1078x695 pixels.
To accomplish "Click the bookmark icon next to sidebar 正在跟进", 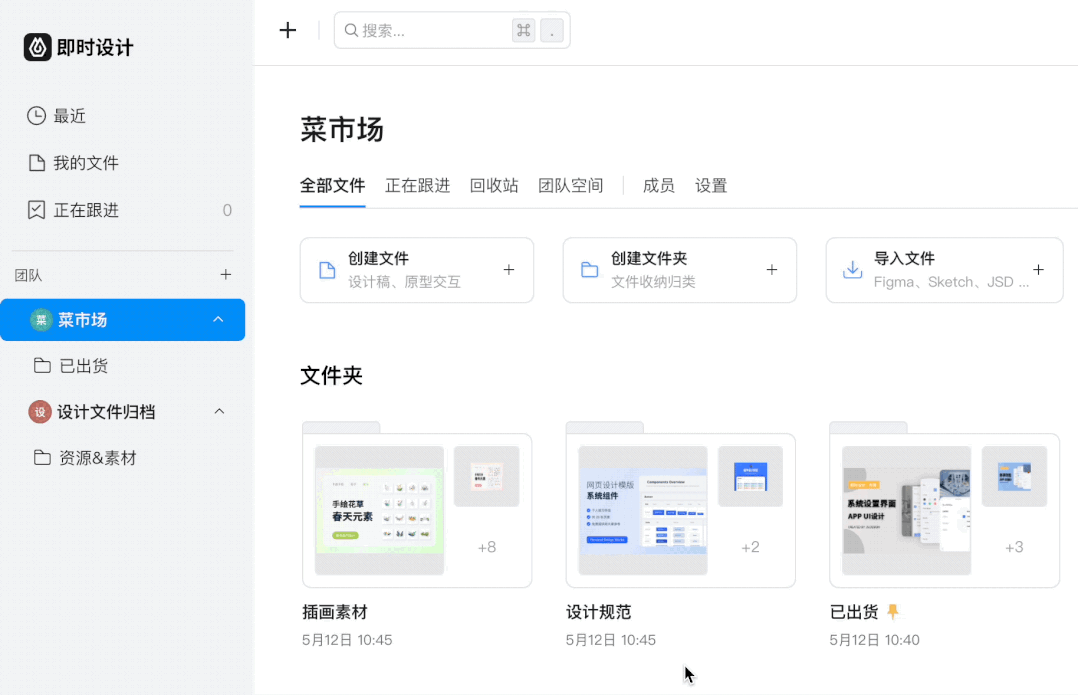I will coord(36,210).
